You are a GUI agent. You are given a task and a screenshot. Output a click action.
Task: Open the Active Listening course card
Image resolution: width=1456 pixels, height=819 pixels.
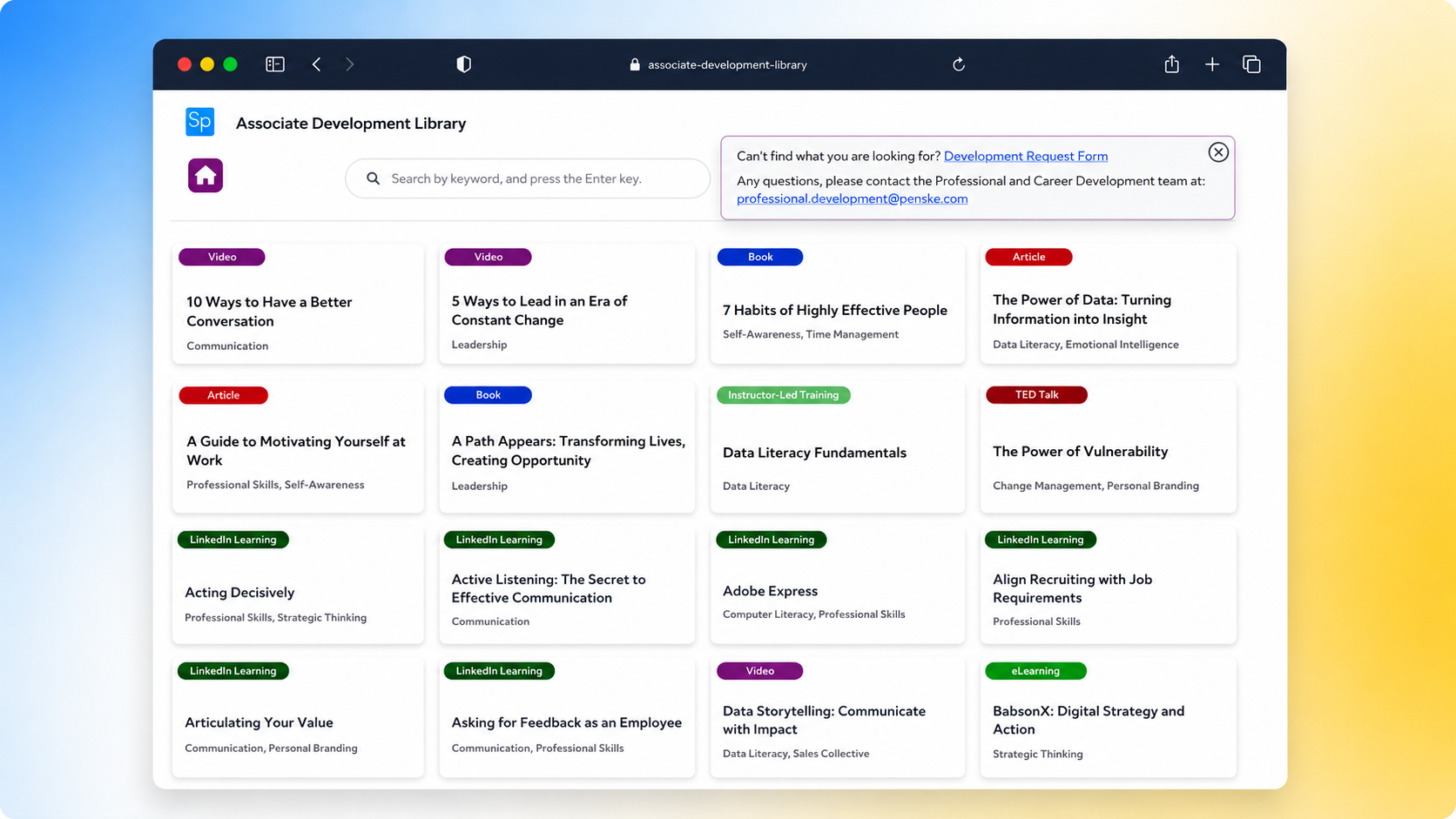tap(567, 585)
